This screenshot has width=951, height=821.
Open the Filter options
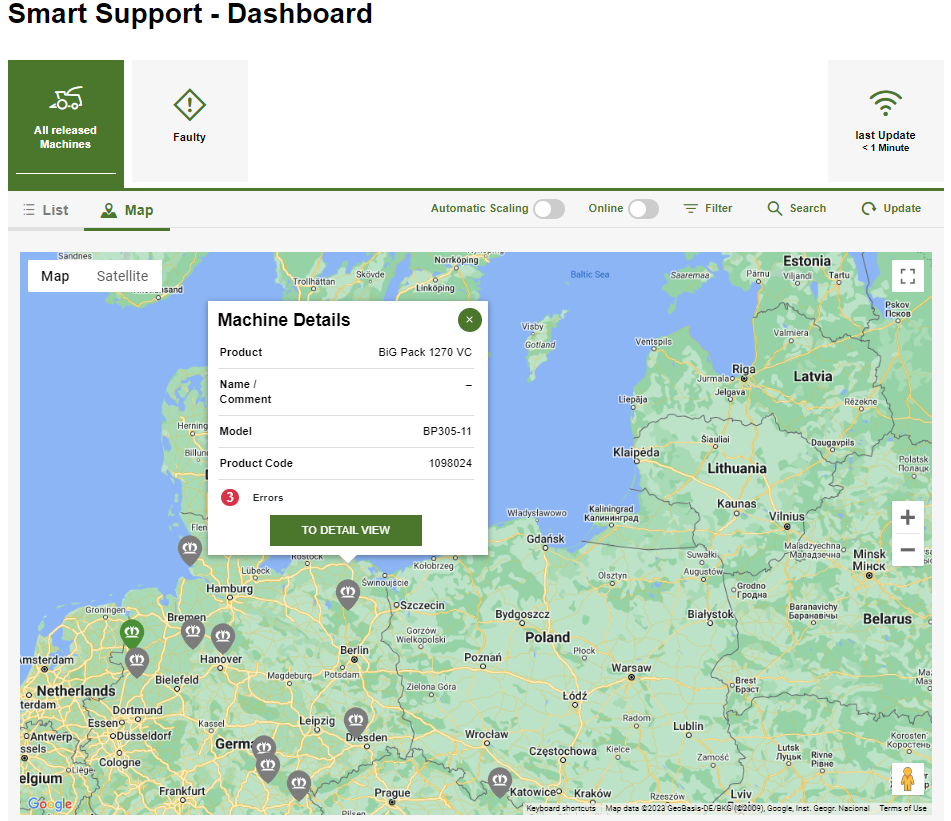coord(708,209)
